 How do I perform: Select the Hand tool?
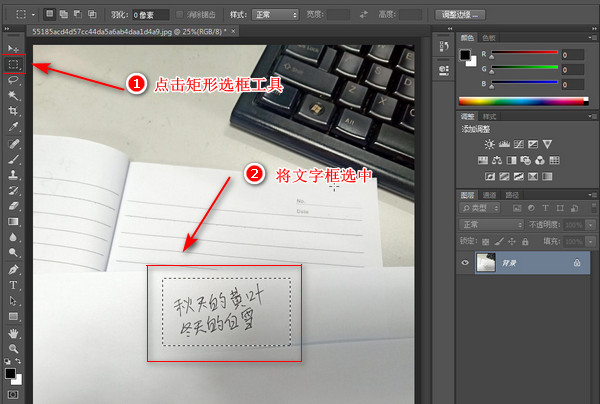(13, 334)
